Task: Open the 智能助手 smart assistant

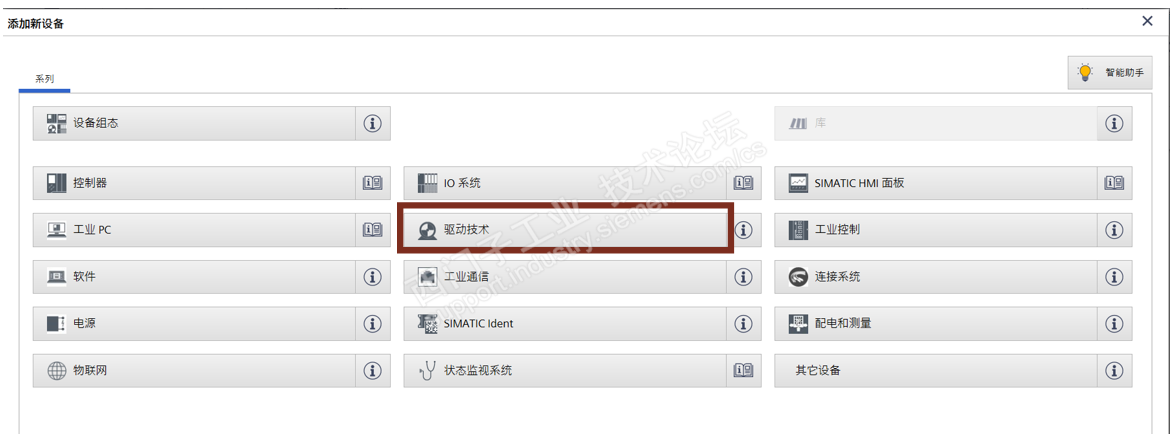Action: tap(1111, 73)
